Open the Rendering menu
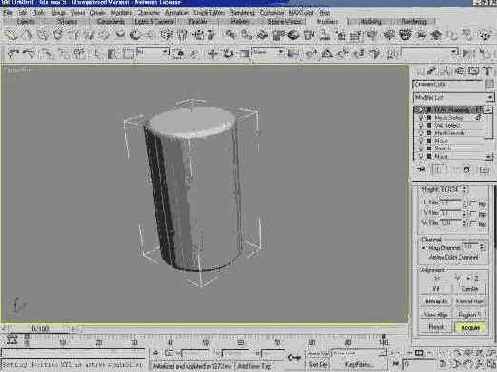Image resolution: width=497 pixels, height=372 pixels. pos(242,13)
